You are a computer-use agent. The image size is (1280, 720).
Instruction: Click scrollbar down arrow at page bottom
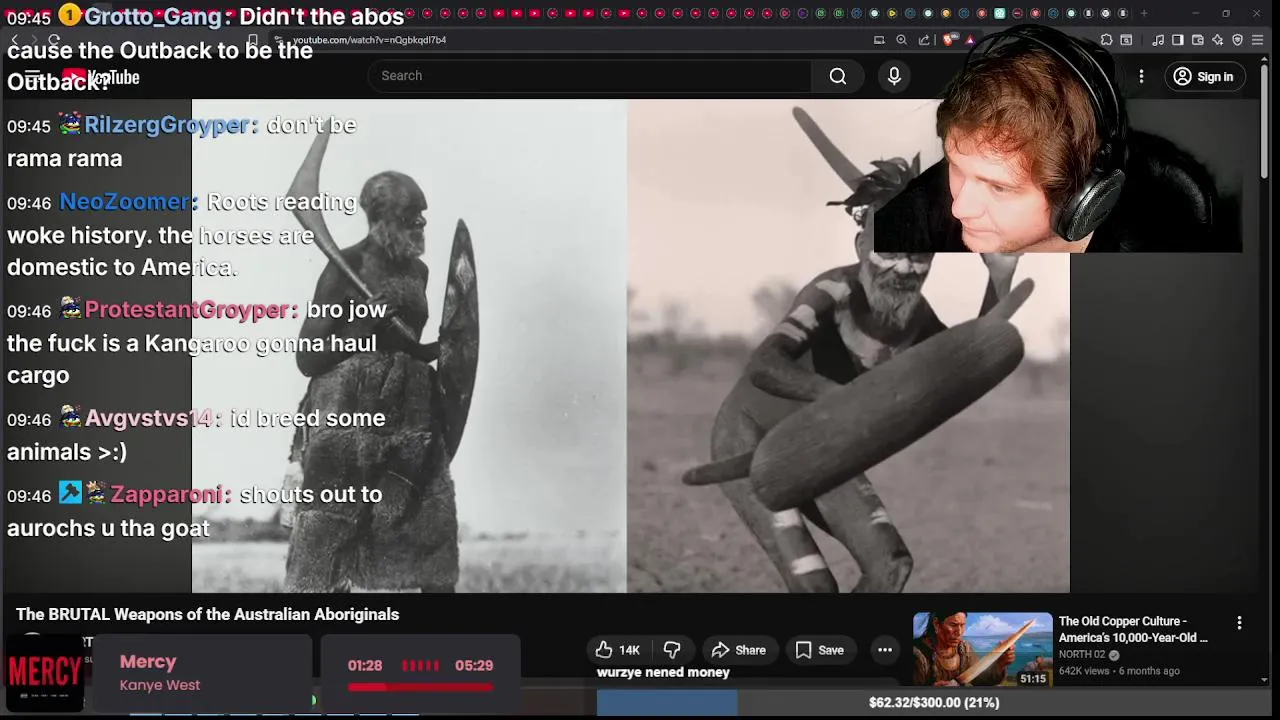click(1264, 680)
